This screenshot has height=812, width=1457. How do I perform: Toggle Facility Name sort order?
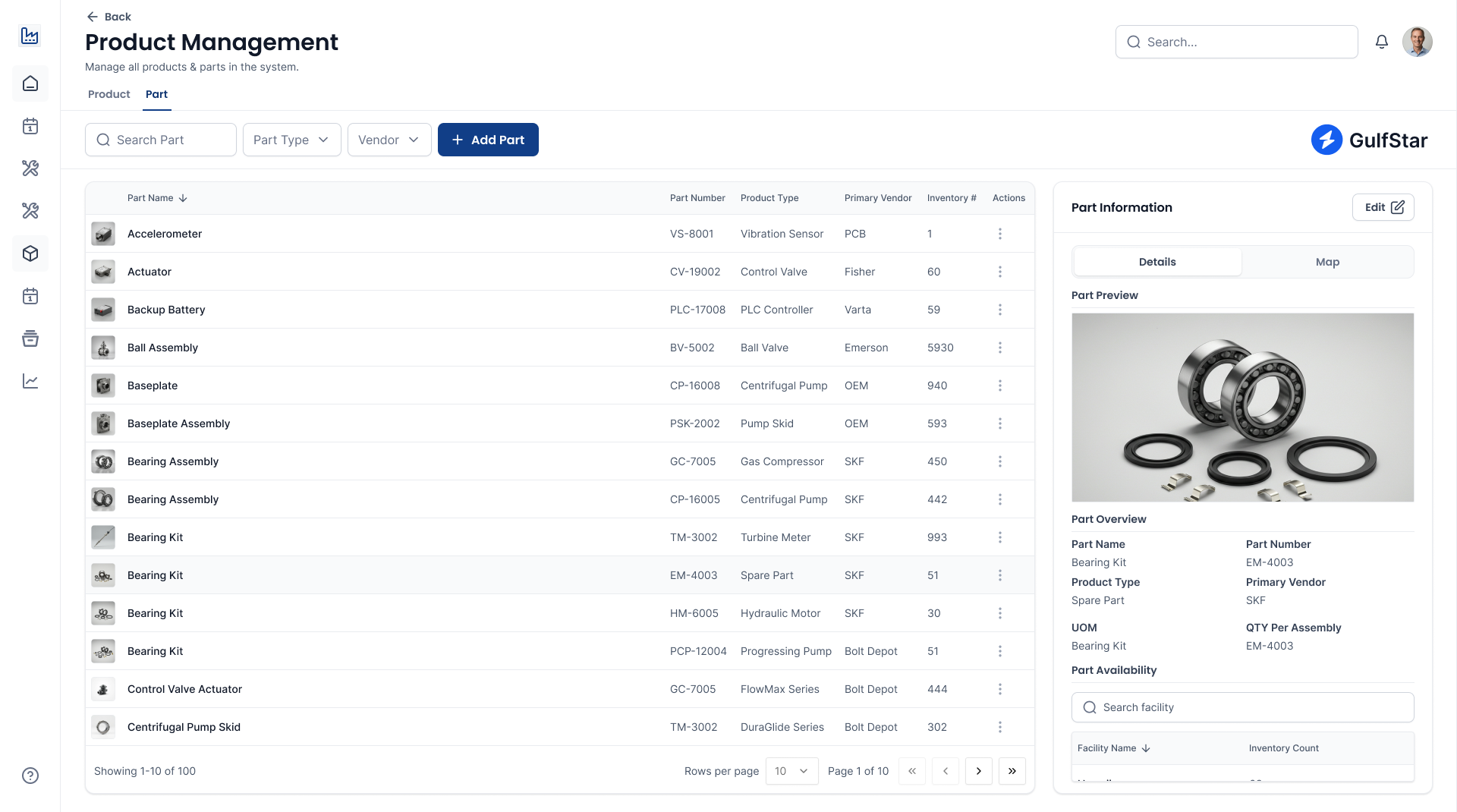(x=1146, y=748)
